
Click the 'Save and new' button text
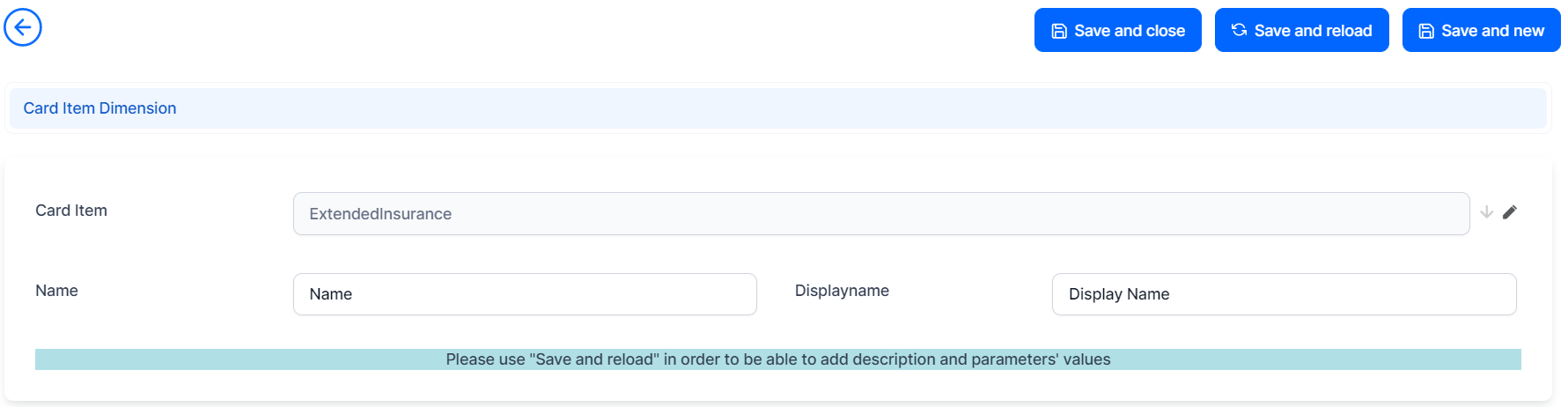[1492, 31]
